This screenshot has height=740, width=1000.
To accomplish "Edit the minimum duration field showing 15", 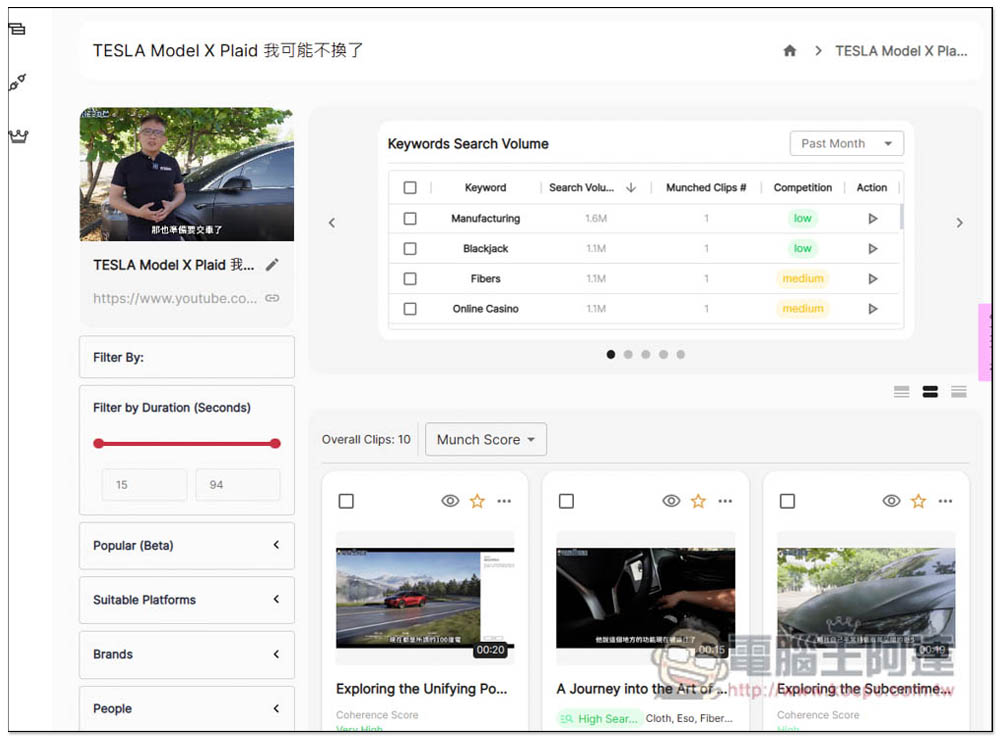I will (144, 485).
